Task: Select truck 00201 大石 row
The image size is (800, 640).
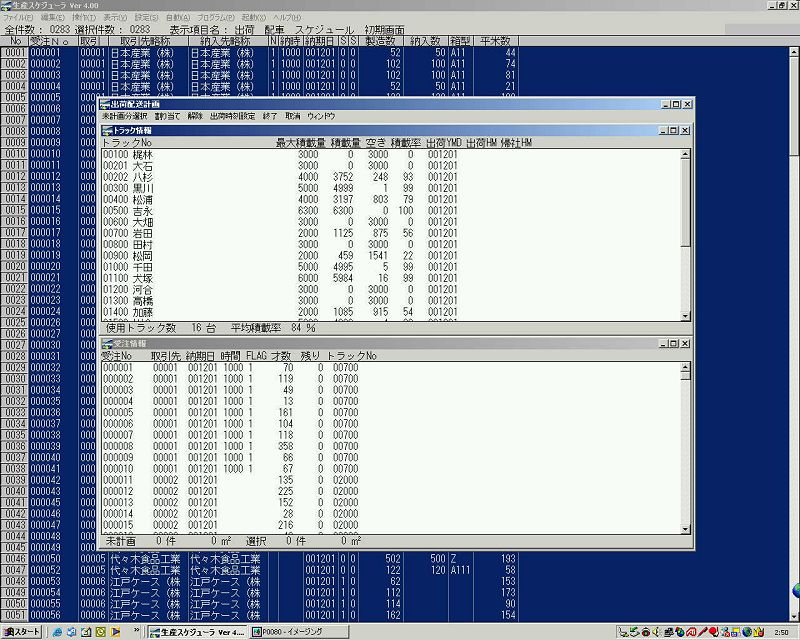Action: click(x=391, y=166)
